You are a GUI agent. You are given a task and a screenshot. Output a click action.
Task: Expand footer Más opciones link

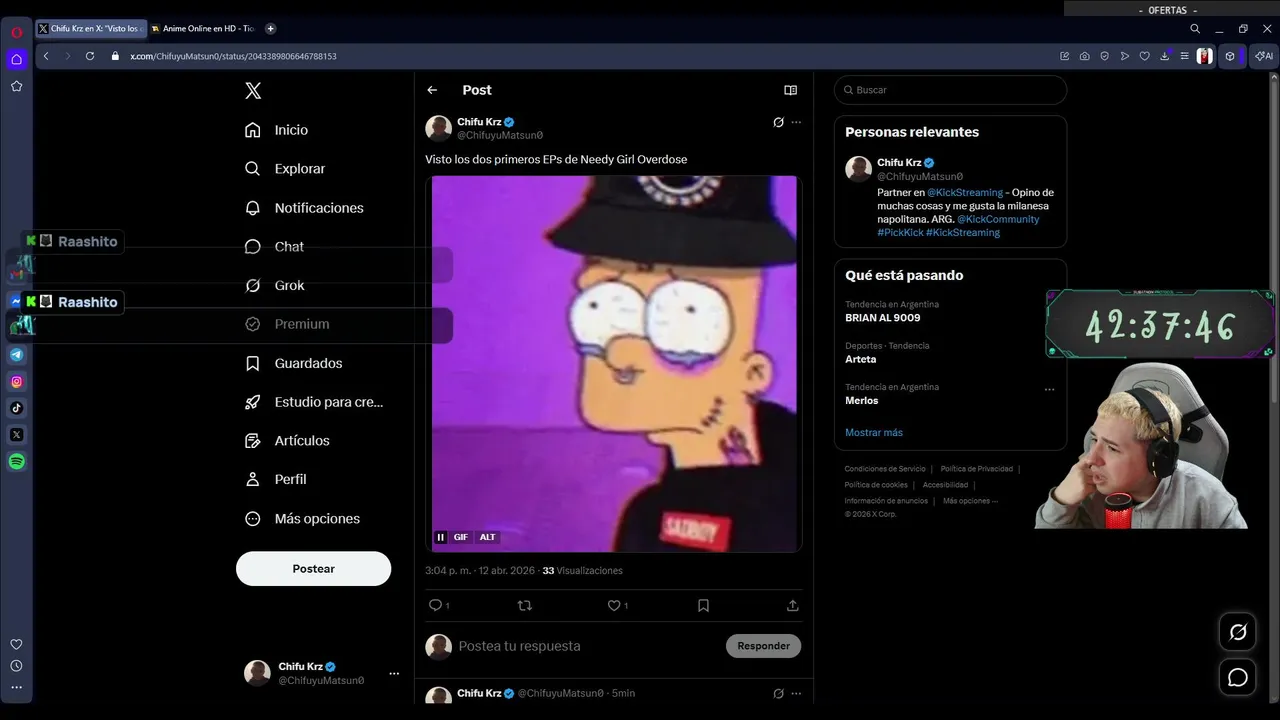[970, 501]
